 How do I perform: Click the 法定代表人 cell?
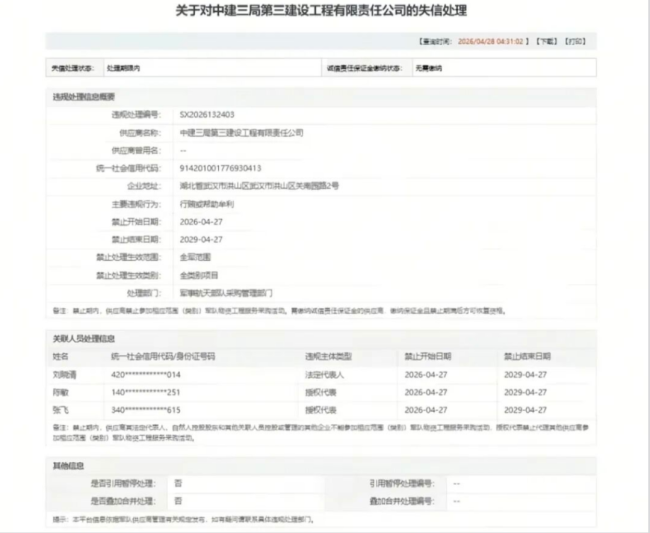(x=325, y=375)
